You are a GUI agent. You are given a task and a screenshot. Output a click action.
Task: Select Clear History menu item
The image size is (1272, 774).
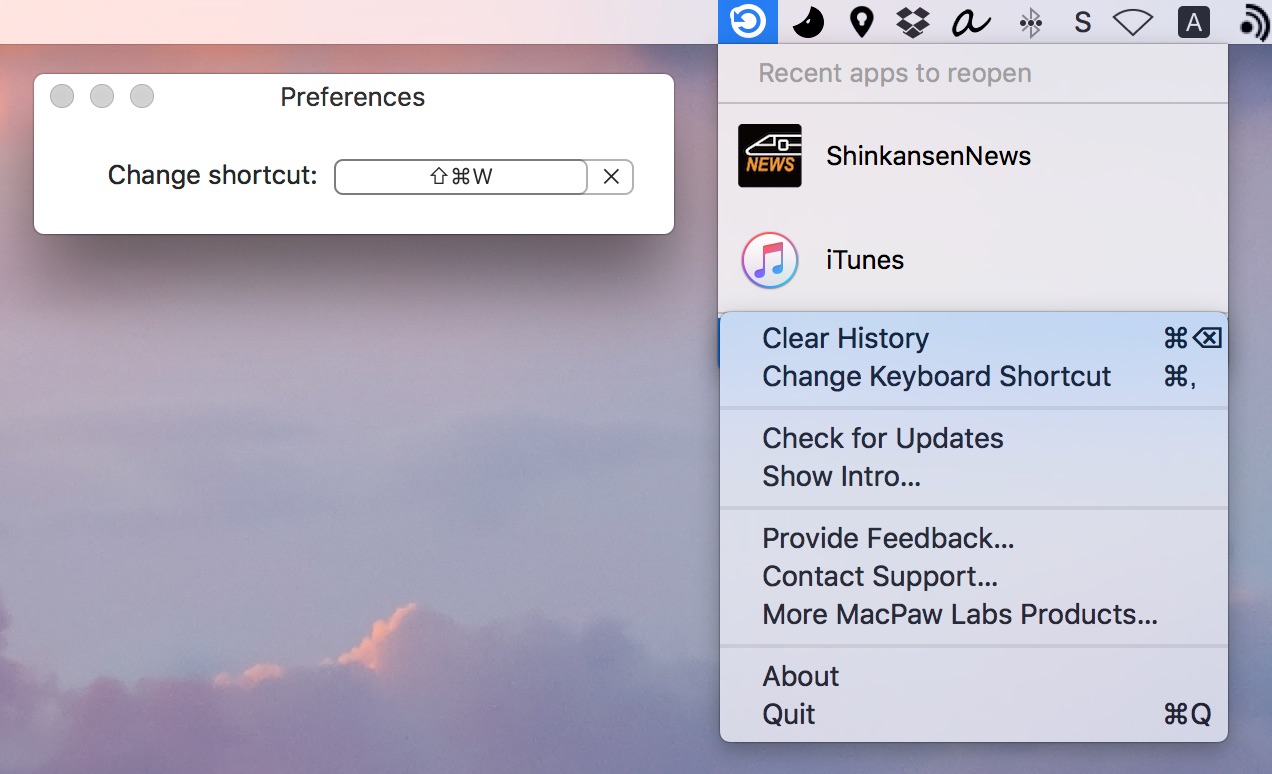973,338
